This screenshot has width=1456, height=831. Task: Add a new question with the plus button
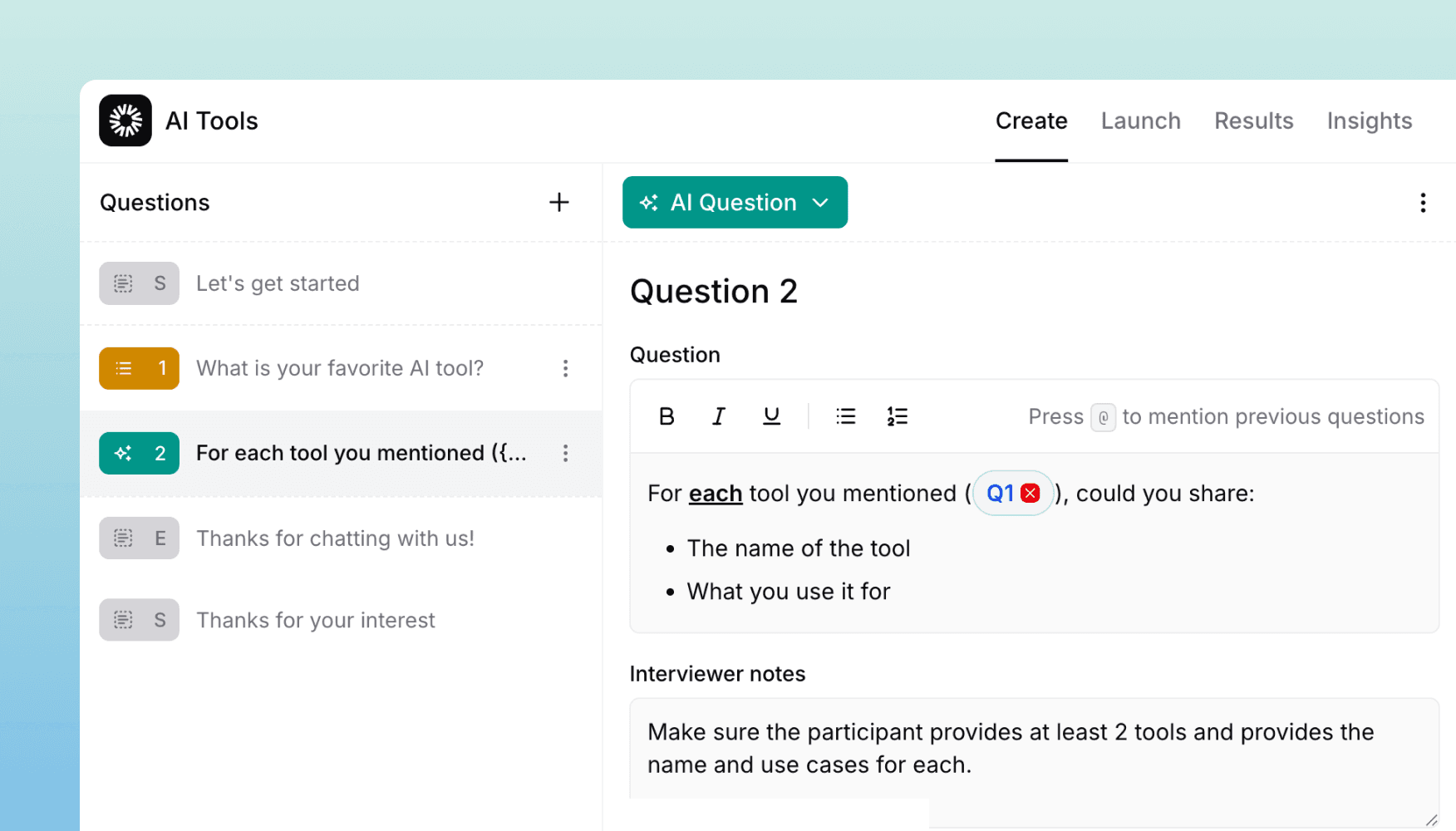558,202
